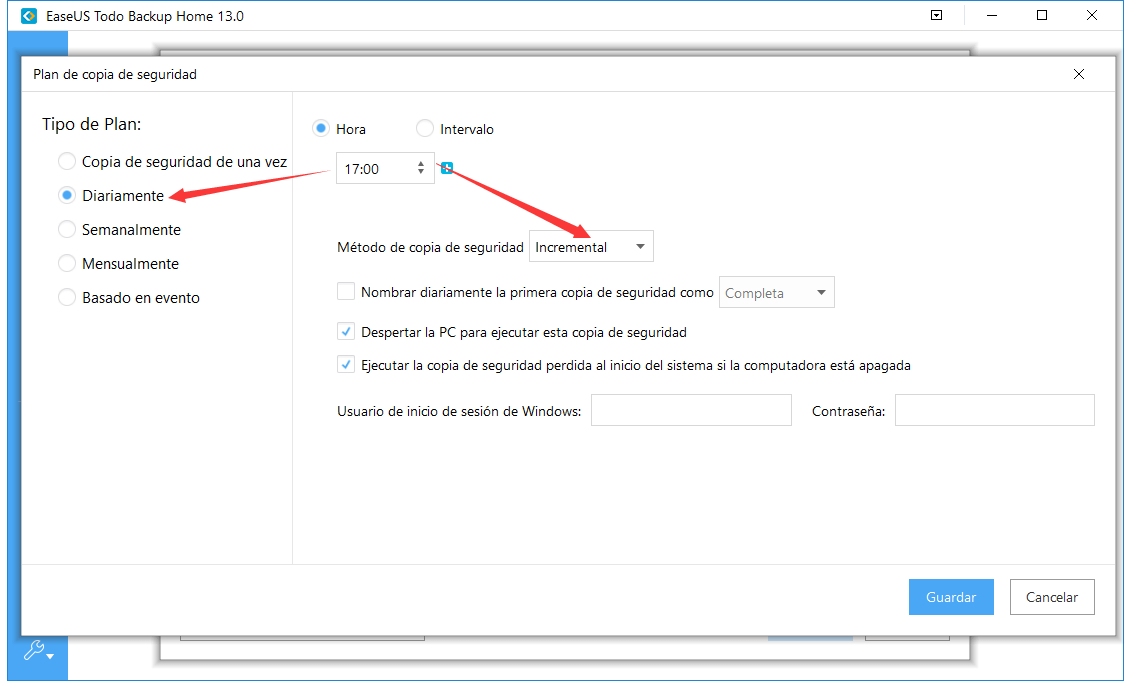Screen dimensions: 1131x688
Task: Toggle Ejecutar la copia de seguridad perdida checkbox
Action: pyautogui.click(x=346, y=365)
